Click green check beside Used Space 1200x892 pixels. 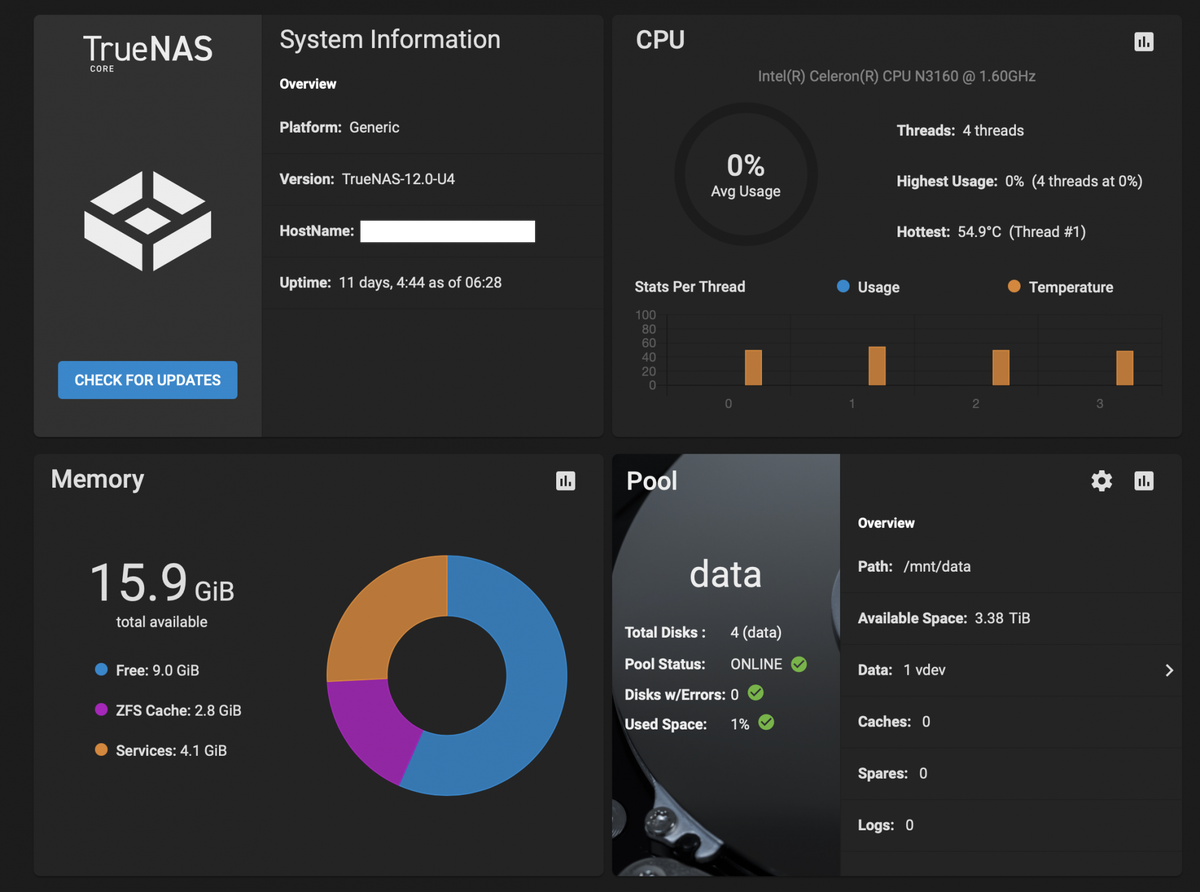click(766, 722)
